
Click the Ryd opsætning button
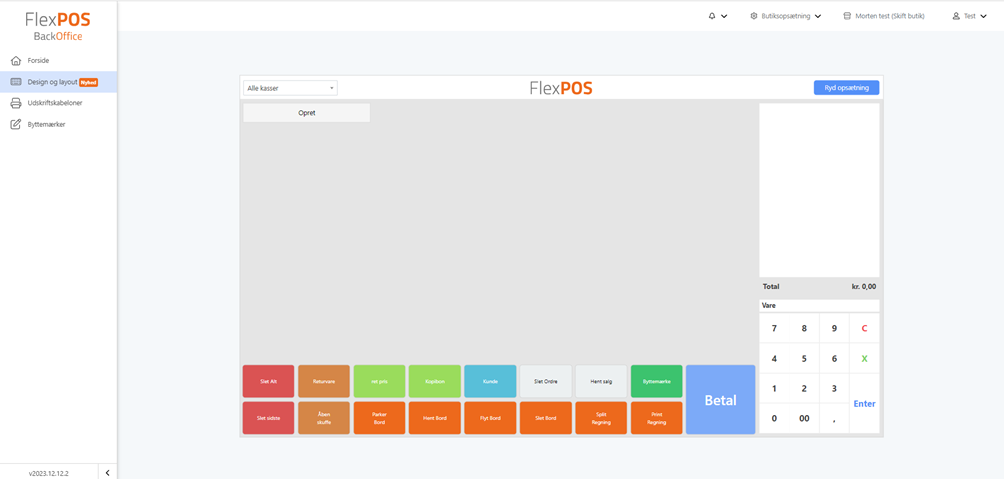coord(846,88)
